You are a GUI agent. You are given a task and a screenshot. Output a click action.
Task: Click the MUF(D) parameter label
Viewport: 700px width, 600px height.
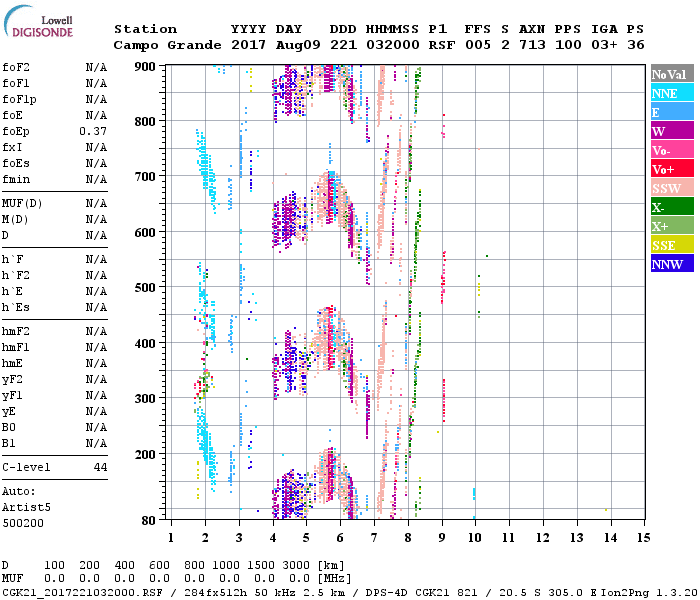(21, 203)
